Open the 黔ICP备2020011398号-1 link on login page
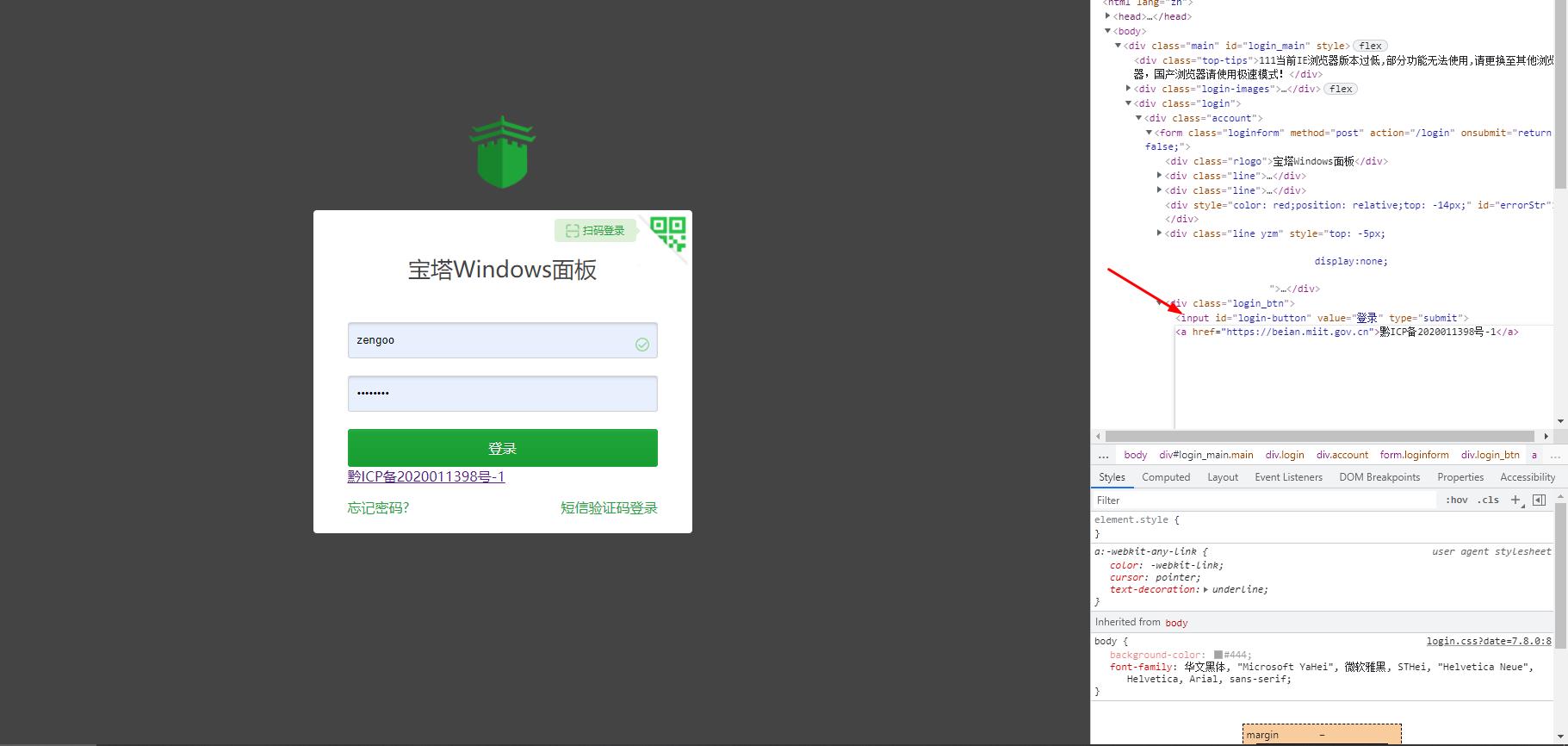1568x746 pixels. [426, 476]
